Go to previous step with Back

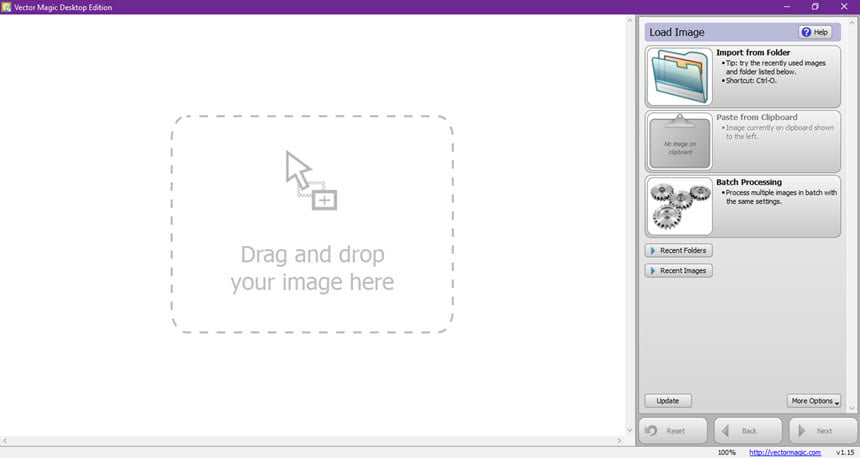[x=748, y=431]
